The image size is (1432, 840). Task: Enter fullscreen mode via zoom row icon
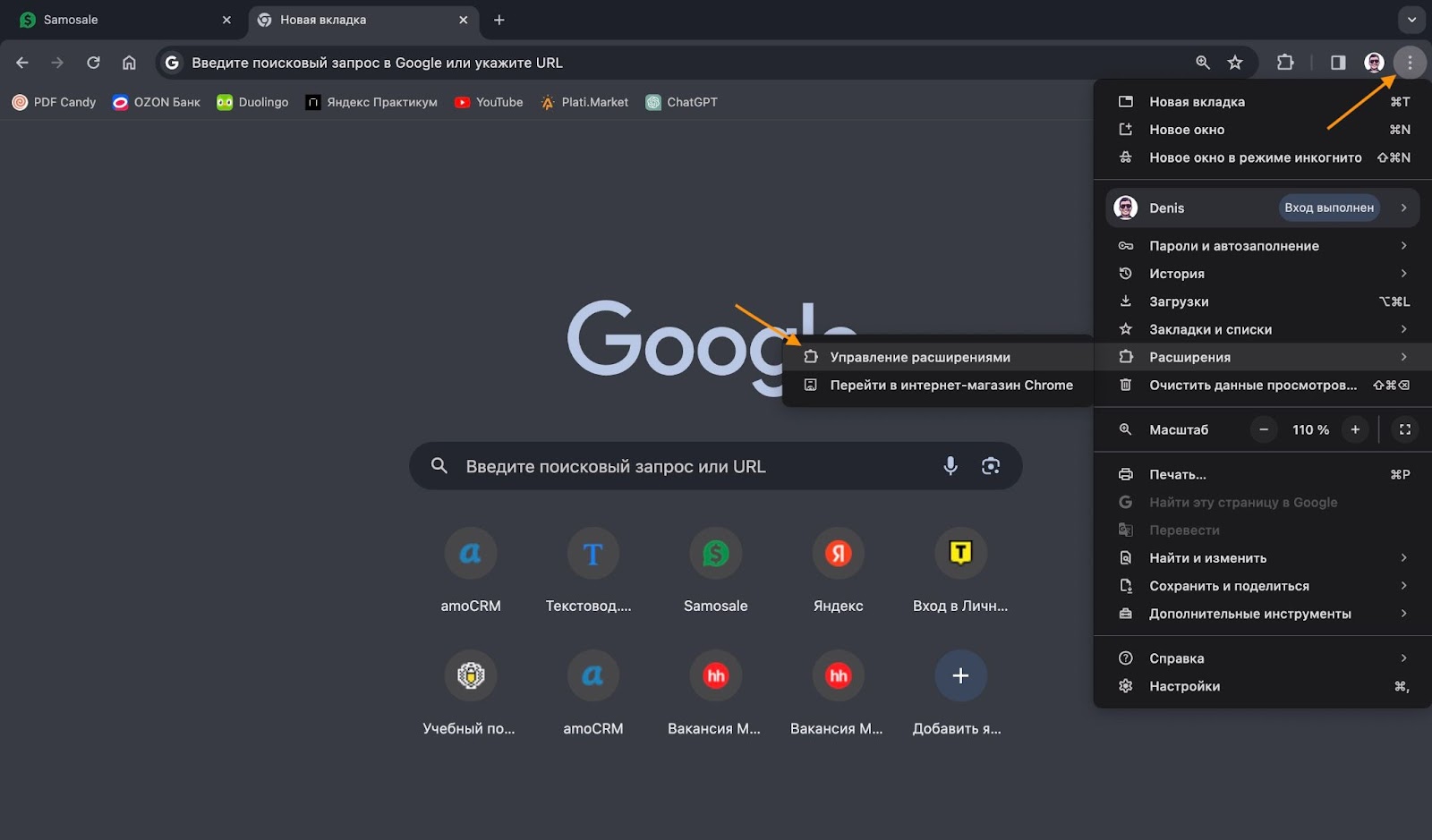click(x=1405, y=429)
